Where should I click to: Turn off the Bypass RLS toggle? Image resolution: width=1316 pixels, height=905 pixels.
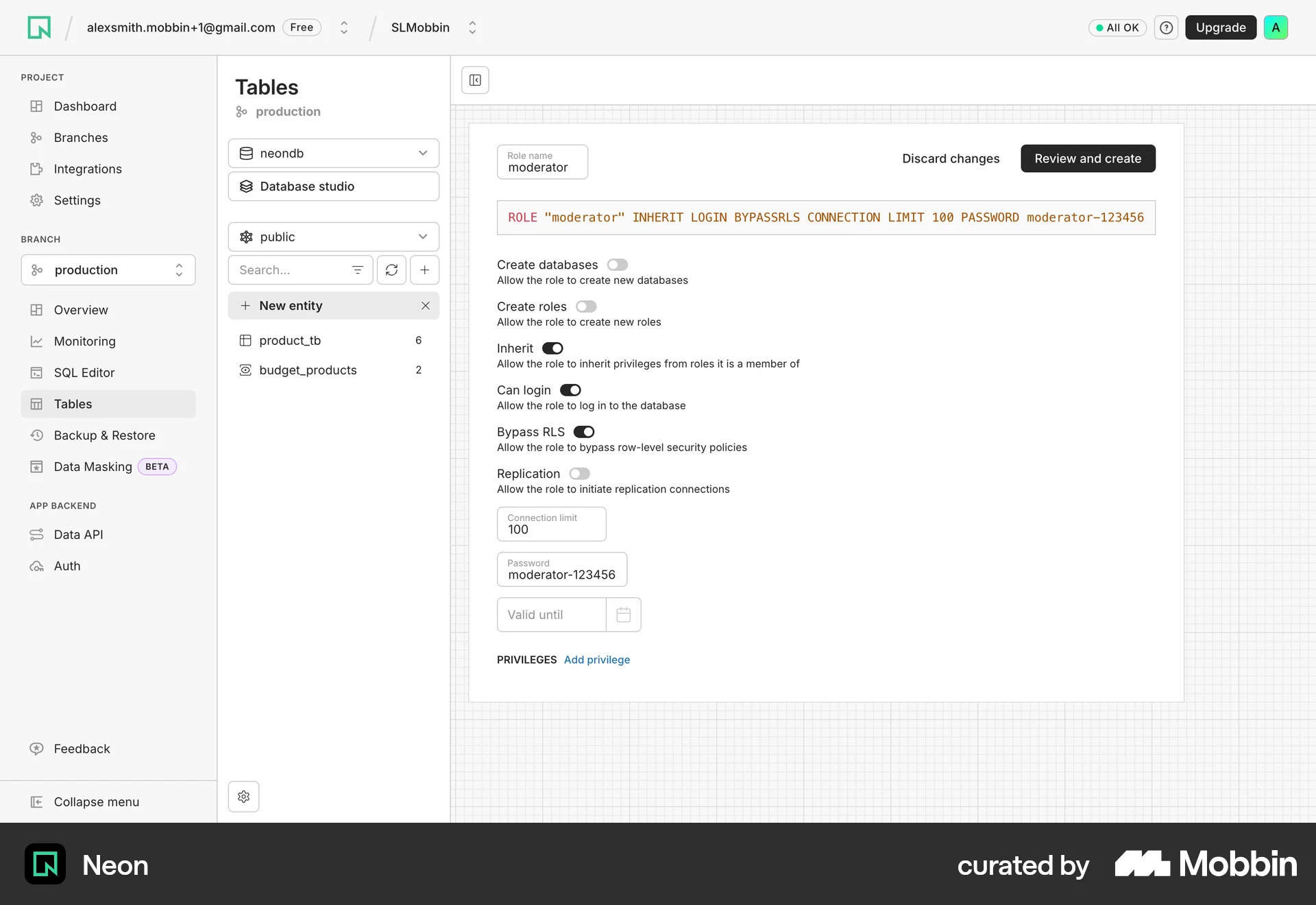coord(584,432)
